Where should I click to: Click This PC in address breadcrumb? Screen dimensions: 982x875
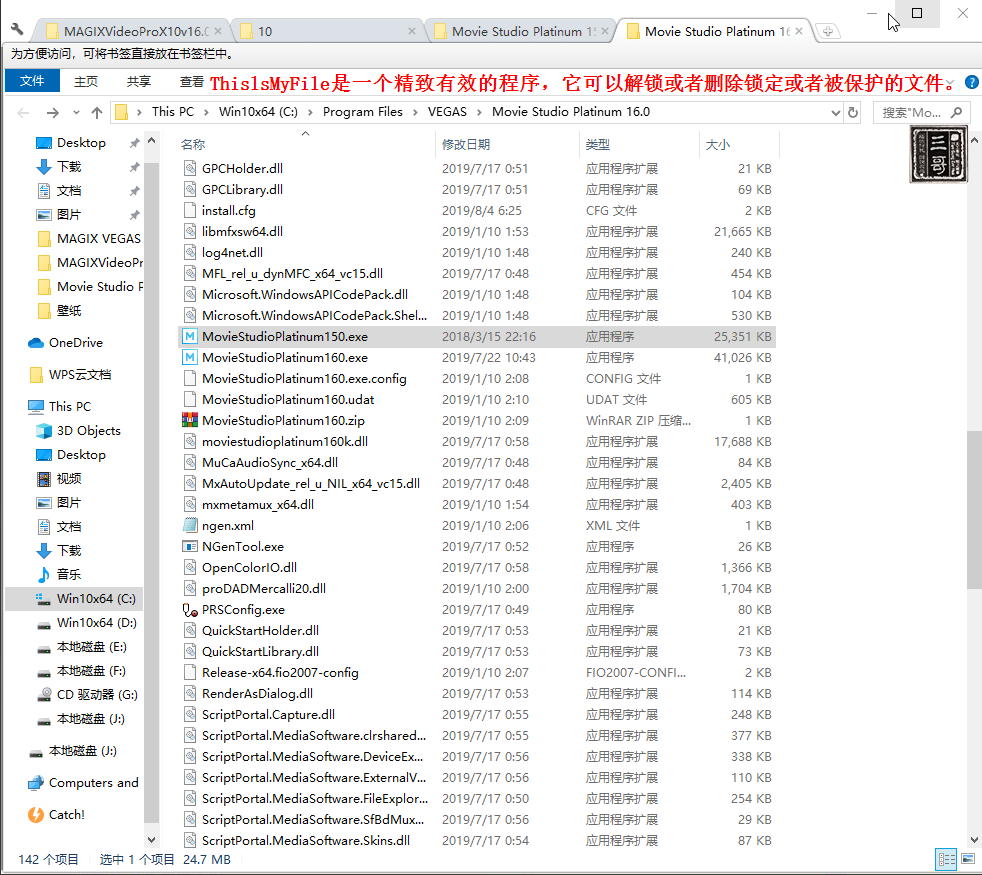(173, 112)
